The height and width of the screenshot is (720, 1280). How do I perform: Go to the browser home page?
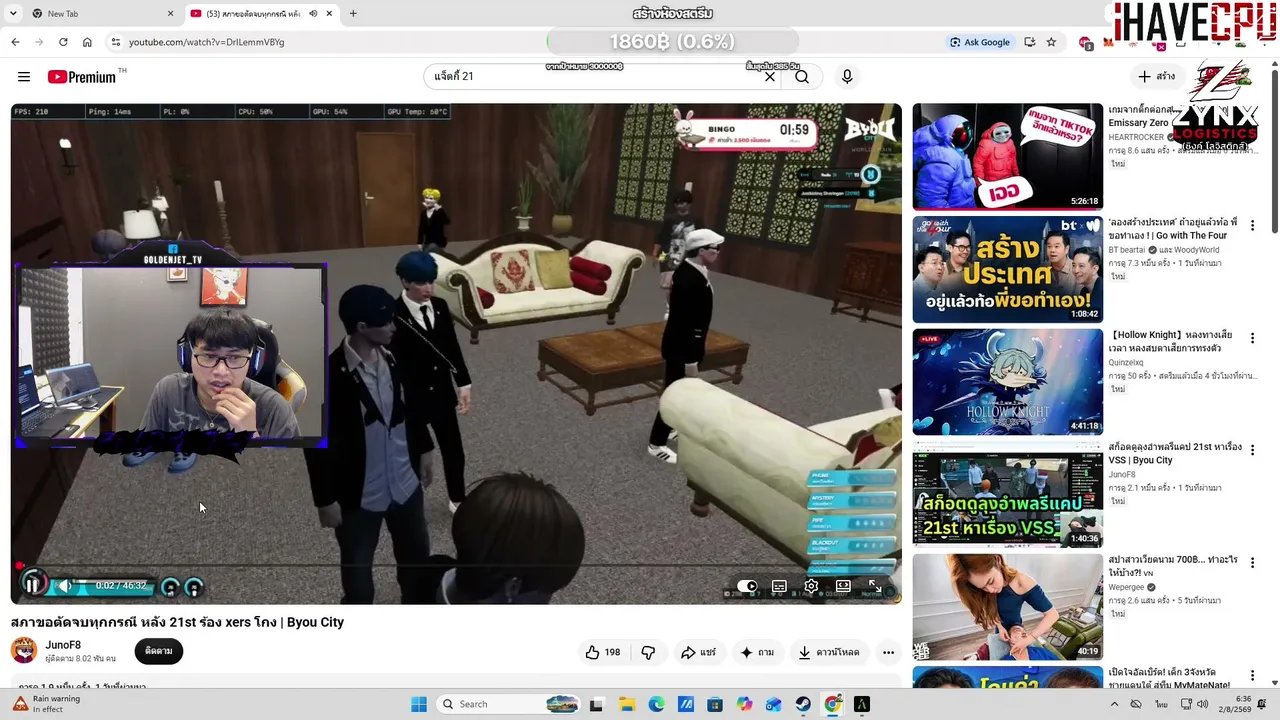pyautogui.click(x=87, y=42)
